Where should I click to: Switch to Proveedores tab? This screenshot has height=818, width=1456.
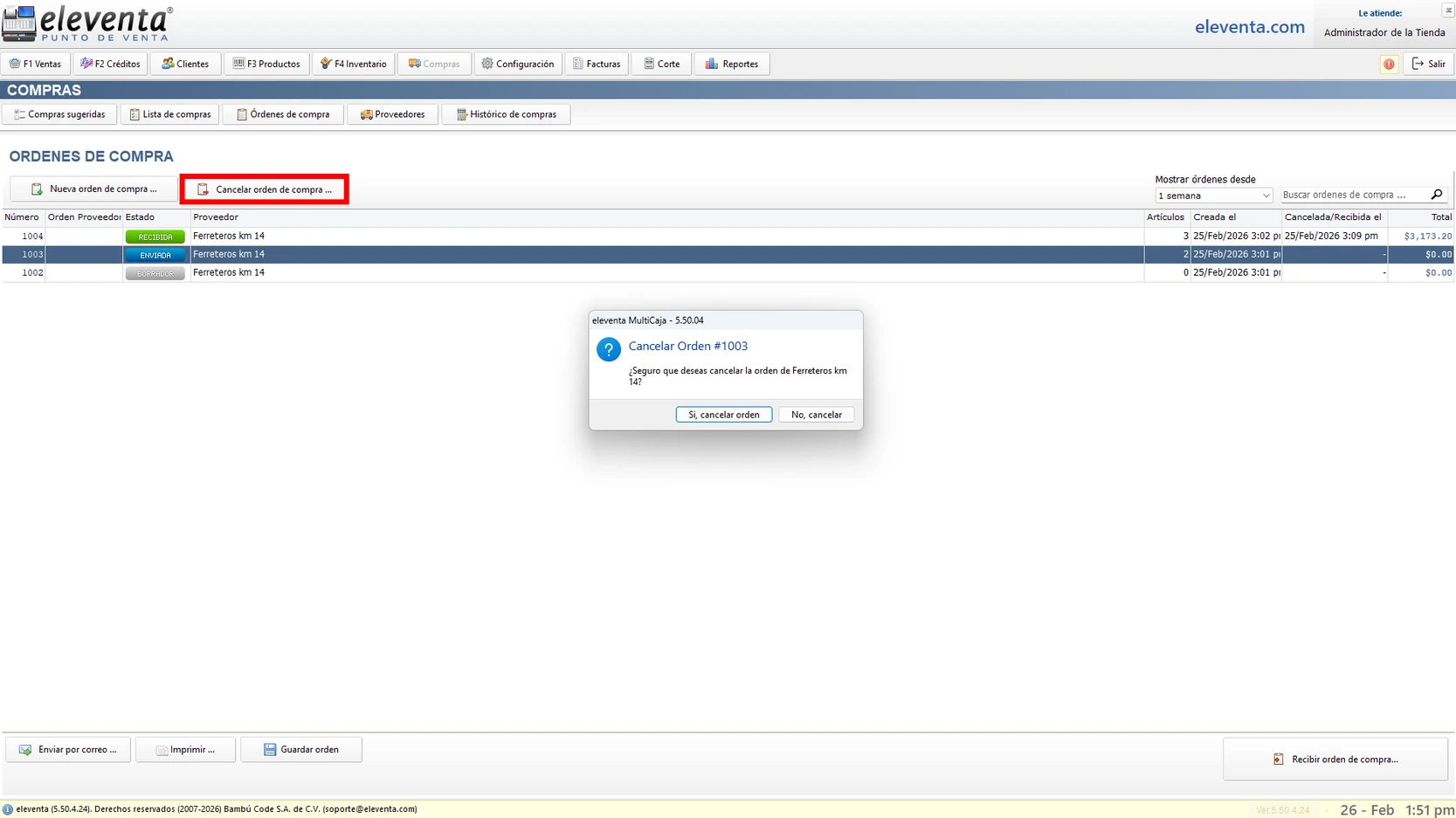[392, 114]
